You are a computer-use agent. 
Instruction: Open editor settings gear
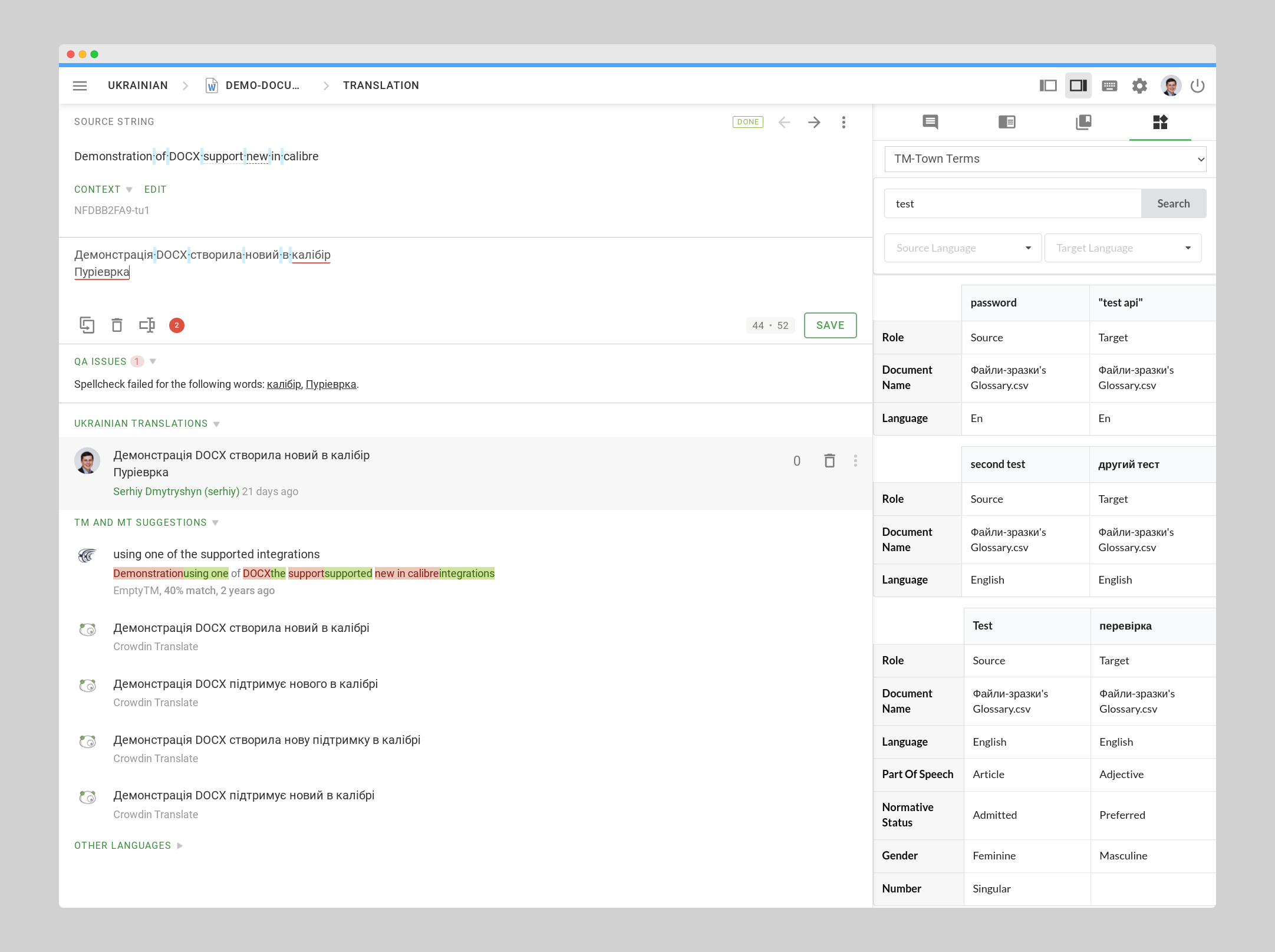click(x=1139, y=85)
